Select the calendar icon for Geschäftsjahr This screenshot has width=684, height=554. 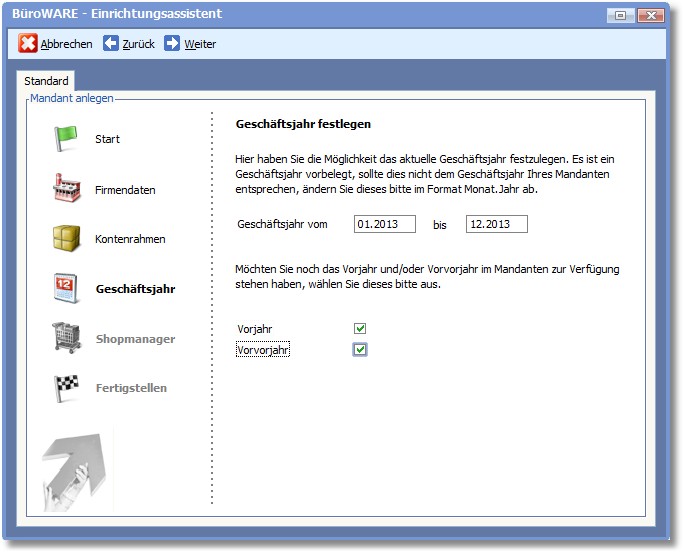[x=65, y=288]
